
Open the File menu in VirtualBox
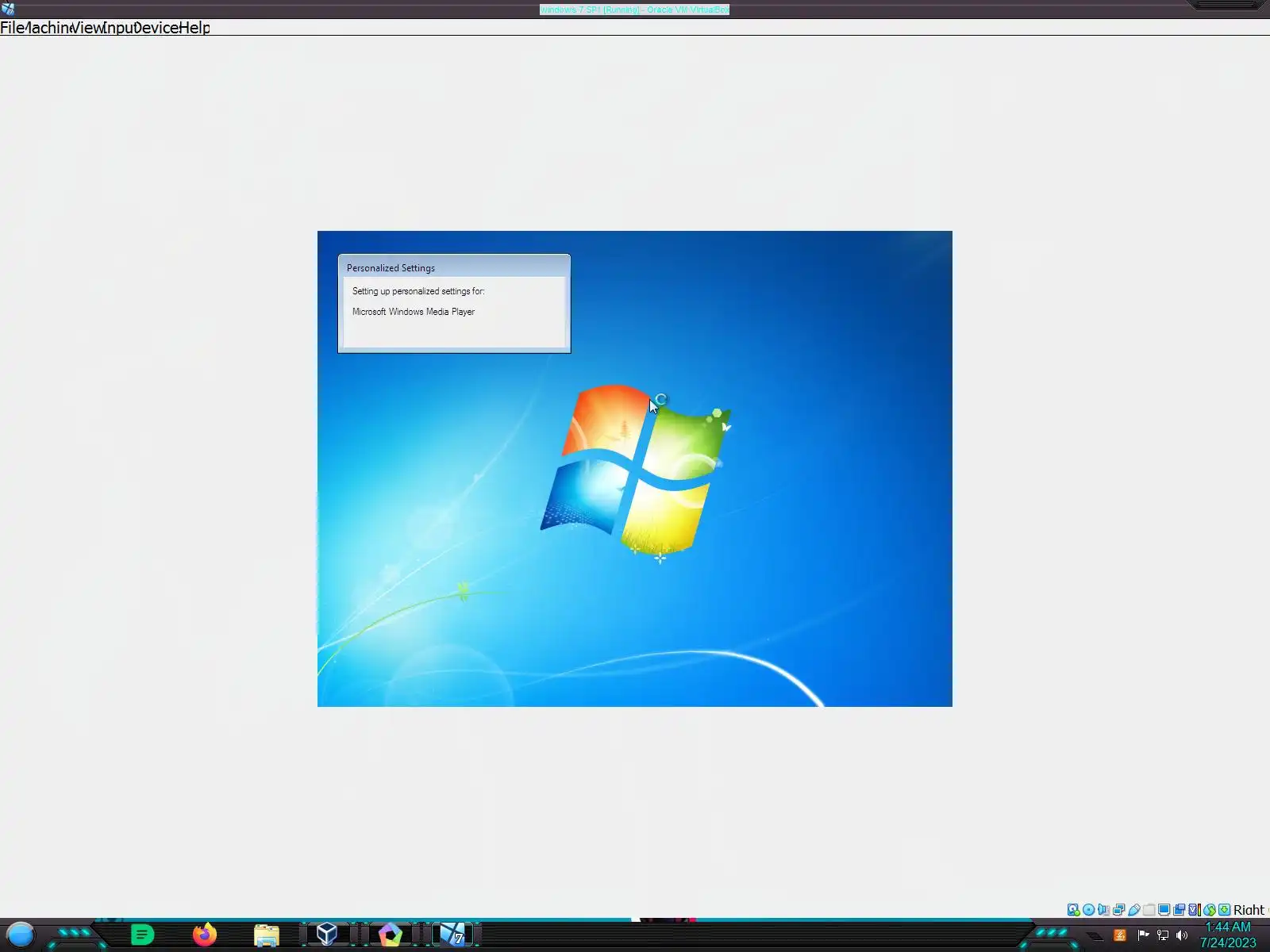[x=11, y=28]
